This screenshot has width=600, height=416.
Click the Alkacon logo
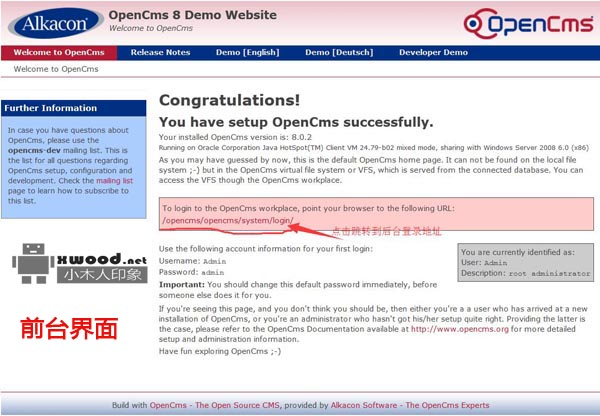click(56, 23)
